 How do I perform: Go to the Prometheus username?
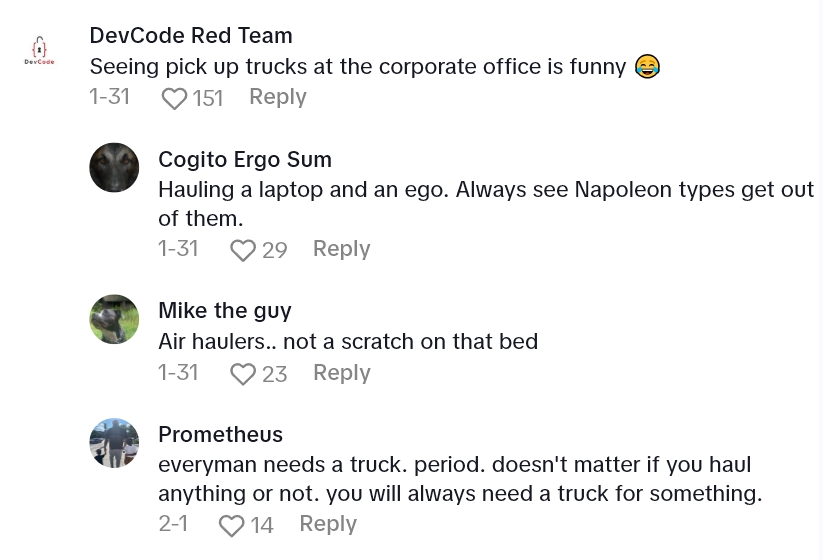(220, 434)
